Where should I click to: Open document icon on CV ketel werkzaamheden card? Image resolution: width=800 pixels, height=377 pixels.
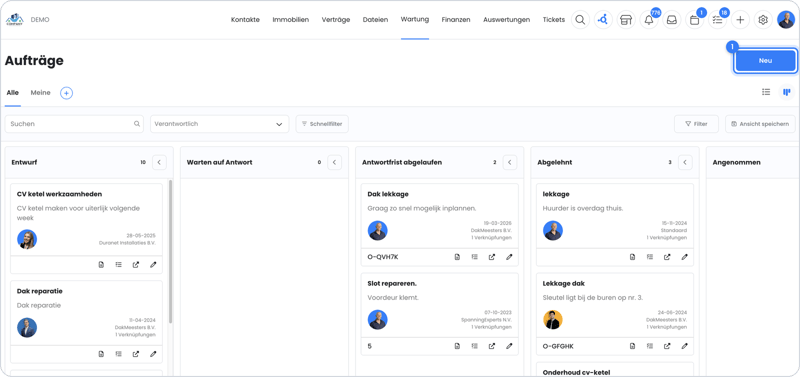pyautogui.click(x=101, y=265)
